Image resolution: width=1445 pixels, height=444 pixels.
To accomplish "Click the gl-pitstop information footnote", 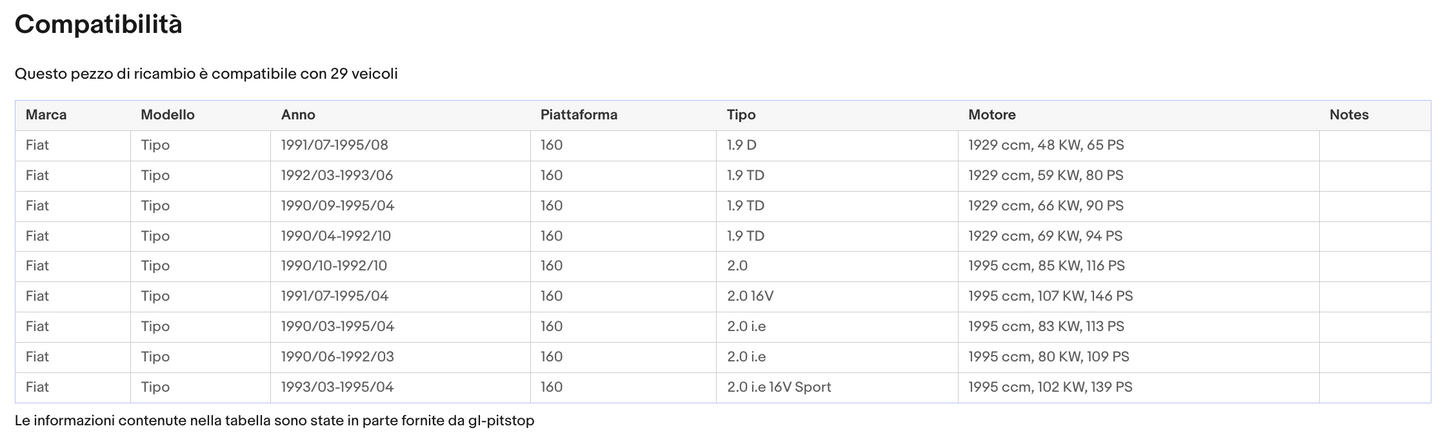I will 274,421.
